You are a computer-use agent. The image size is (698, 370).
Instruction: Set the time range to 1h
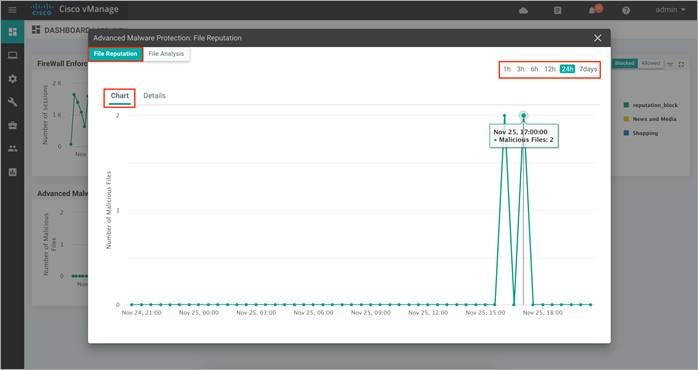tap(507, 69)
